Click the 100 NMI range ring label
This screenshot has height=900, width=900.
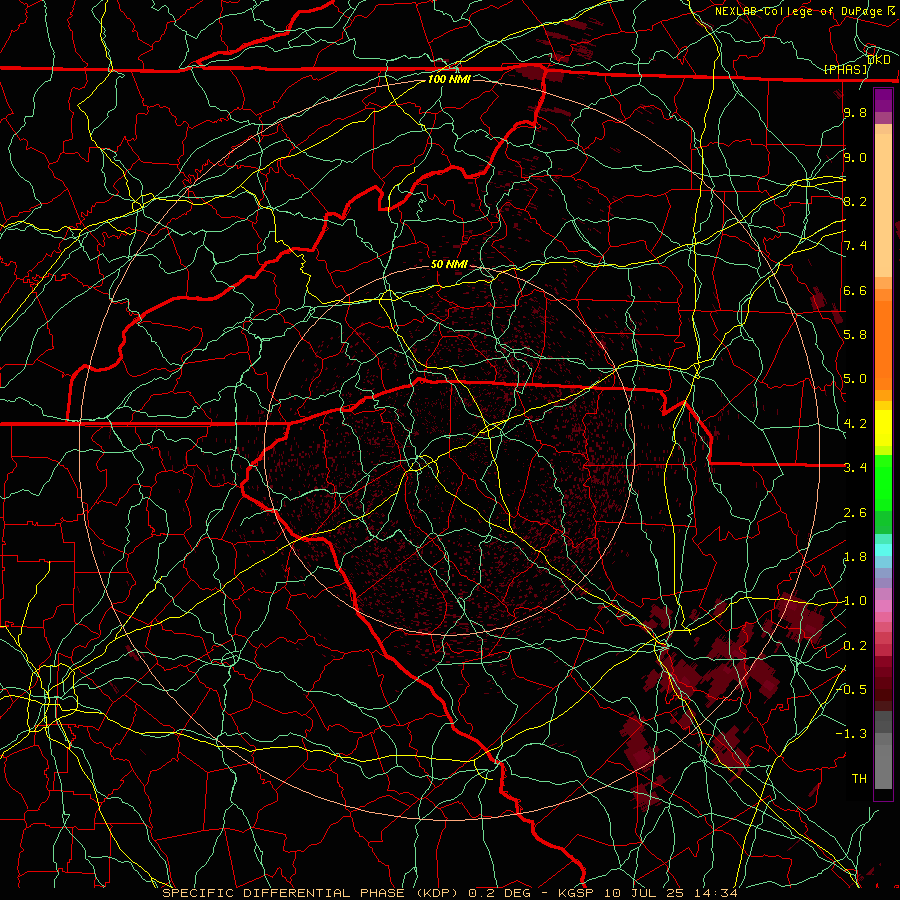click(449, 79)
